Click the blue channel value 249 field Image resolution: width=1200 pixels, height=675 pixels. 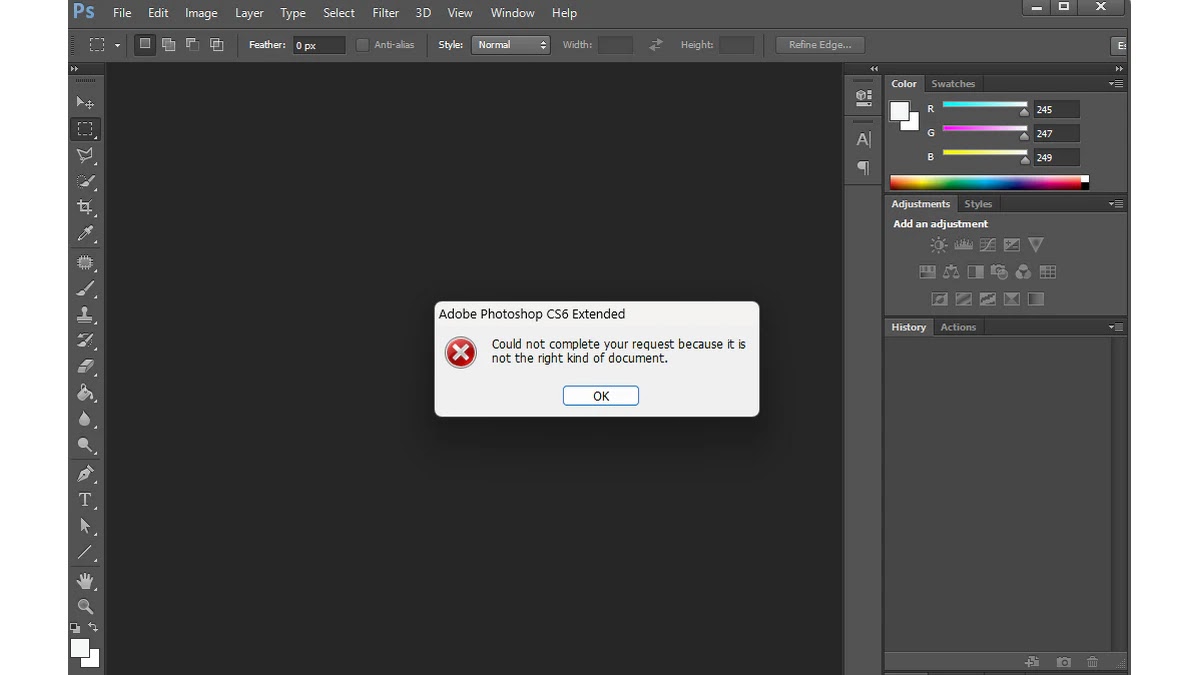click(1056, 157)
